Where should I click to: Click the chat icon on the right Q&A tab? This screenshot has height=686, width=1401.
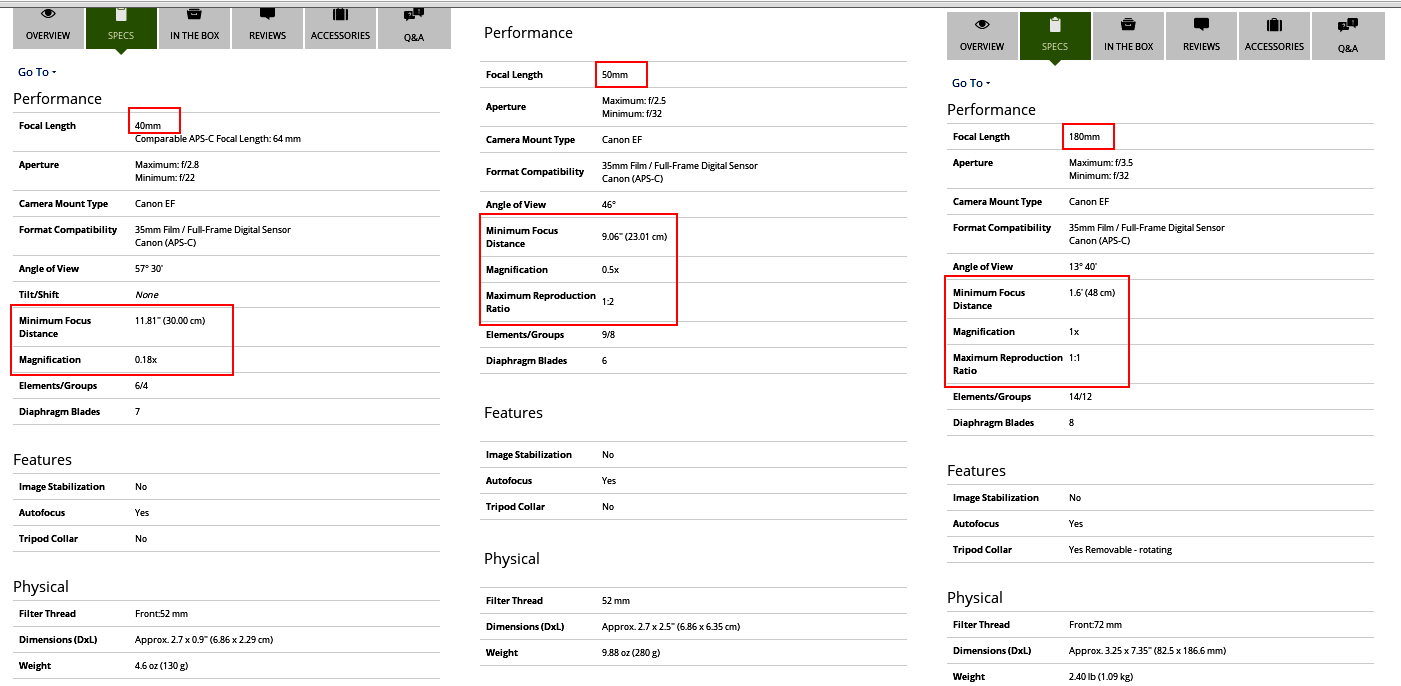click(x=1347, y=26)
